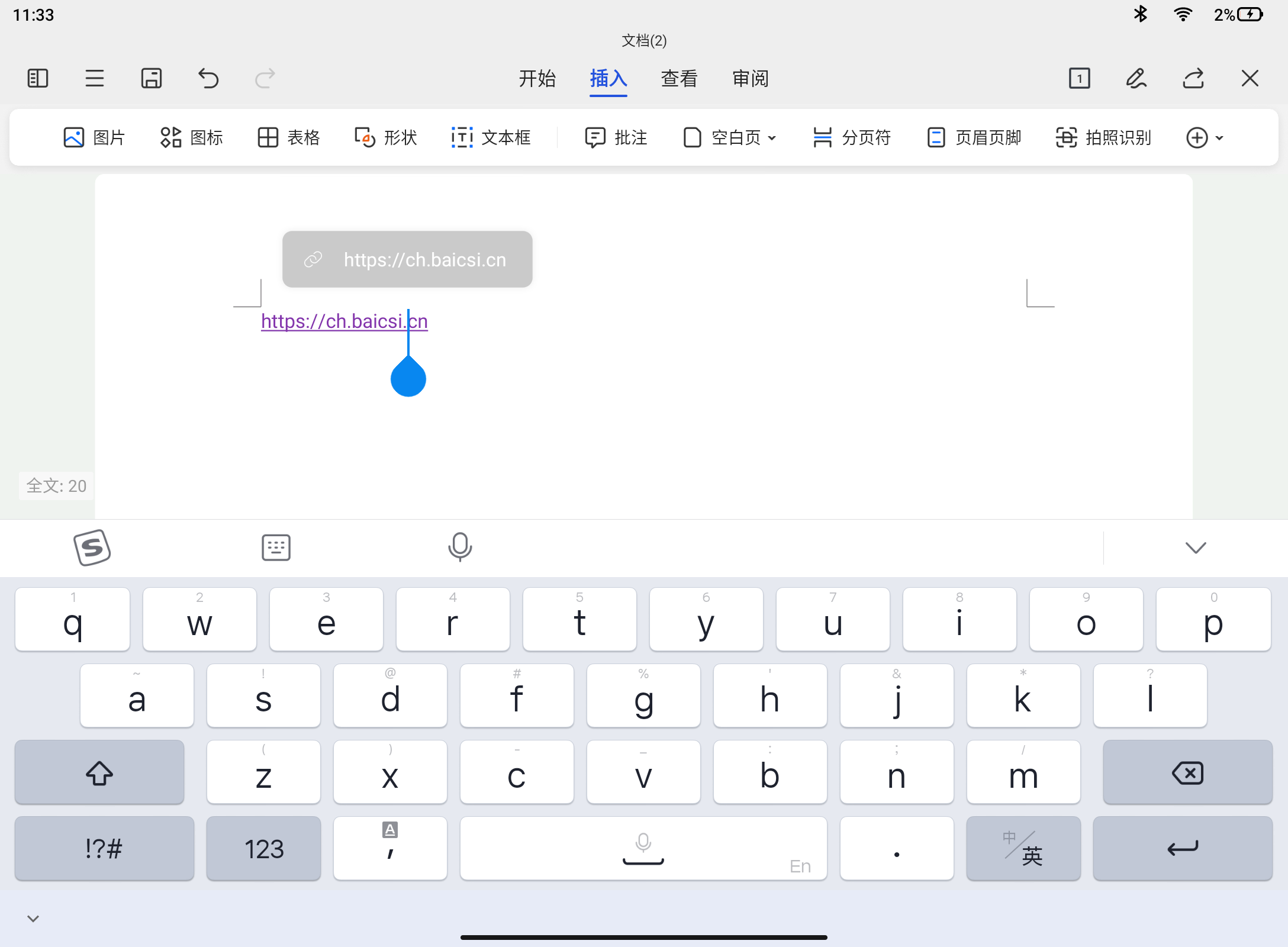Open the pen annotation mode icon
Image resolution: width=1288 pixels, height=947 pixels.
[1136, 78]
